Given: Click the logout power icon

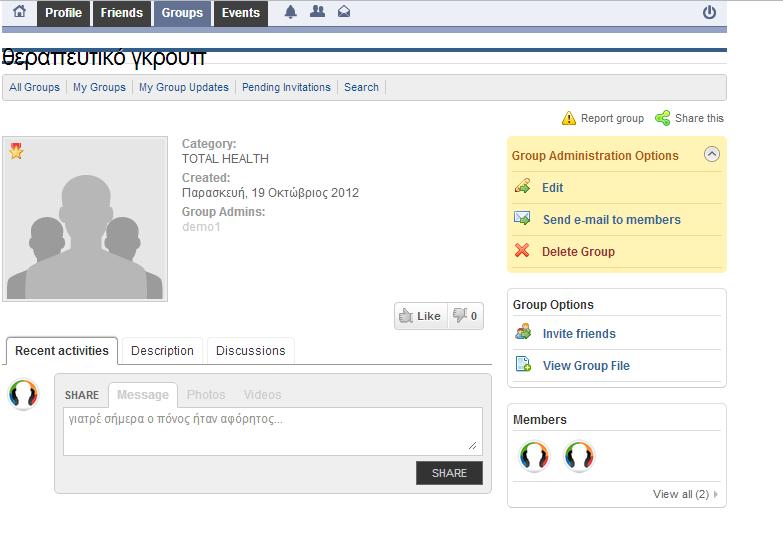Looking at the screenshot, I should pos(710,12).
